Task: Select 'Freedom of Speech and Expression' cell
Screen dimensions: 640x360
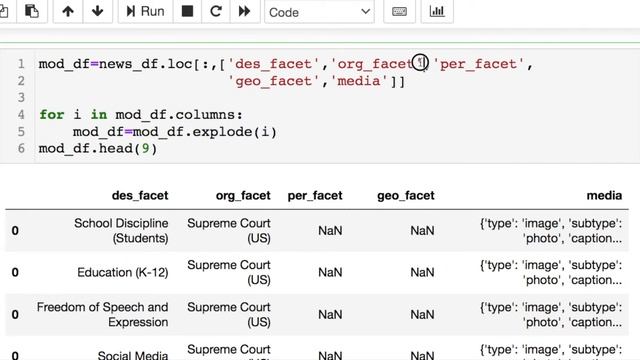Action: point(102,314)
